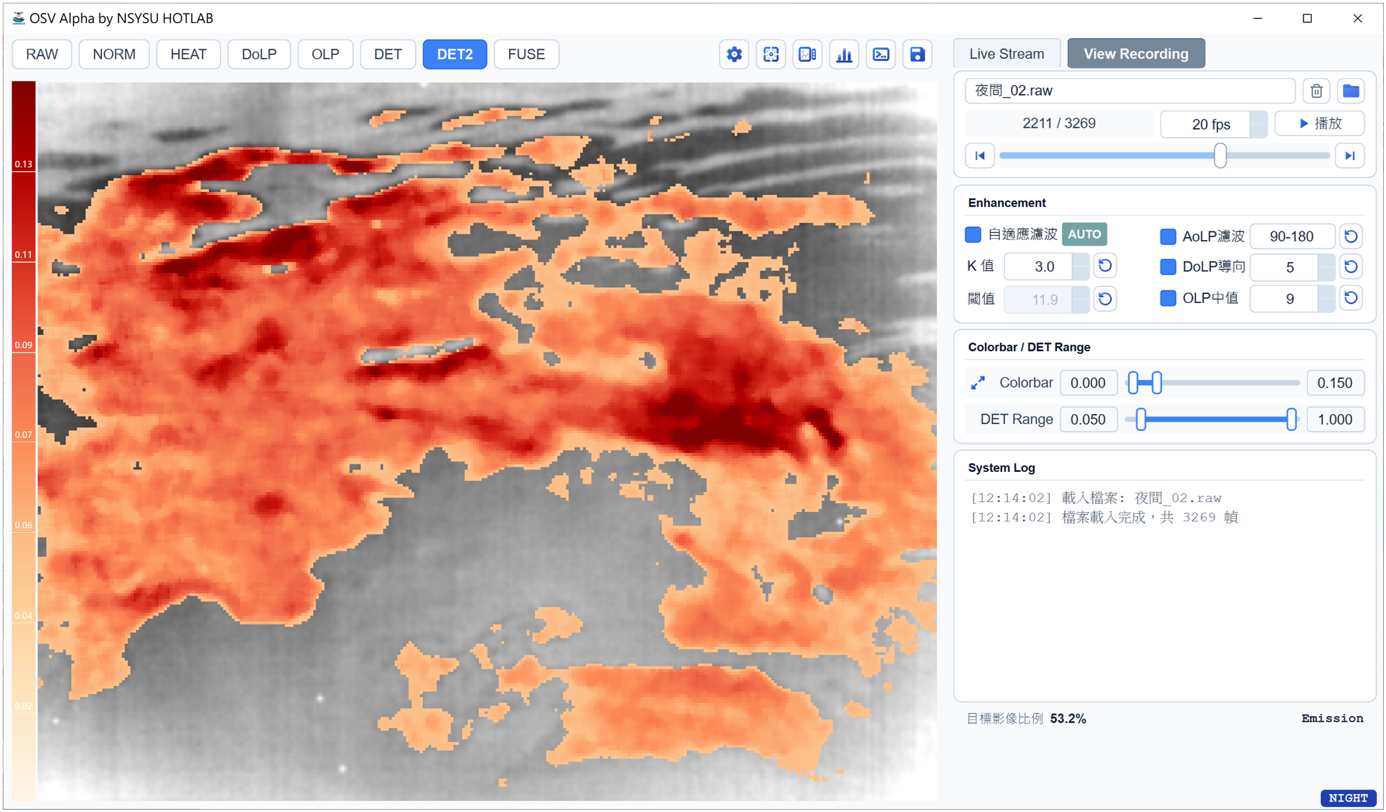Click the 播放 play button
Viewport: 1386px width, 812px height.
pyautogui.click(x=1320, y=124)
